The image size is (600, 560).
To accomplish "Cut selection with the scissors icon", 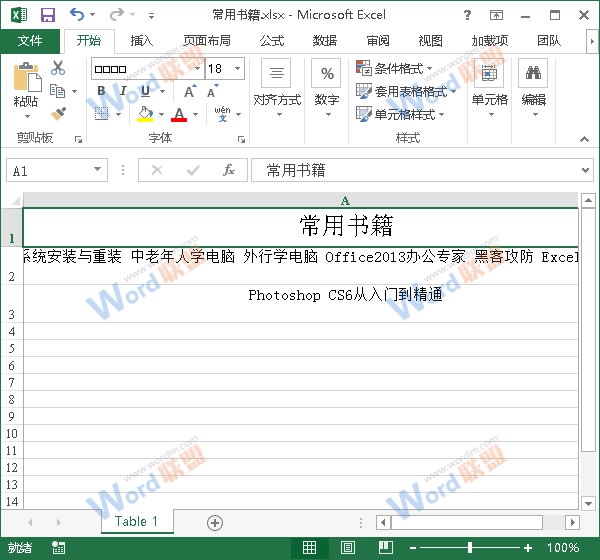I will 58,68.
